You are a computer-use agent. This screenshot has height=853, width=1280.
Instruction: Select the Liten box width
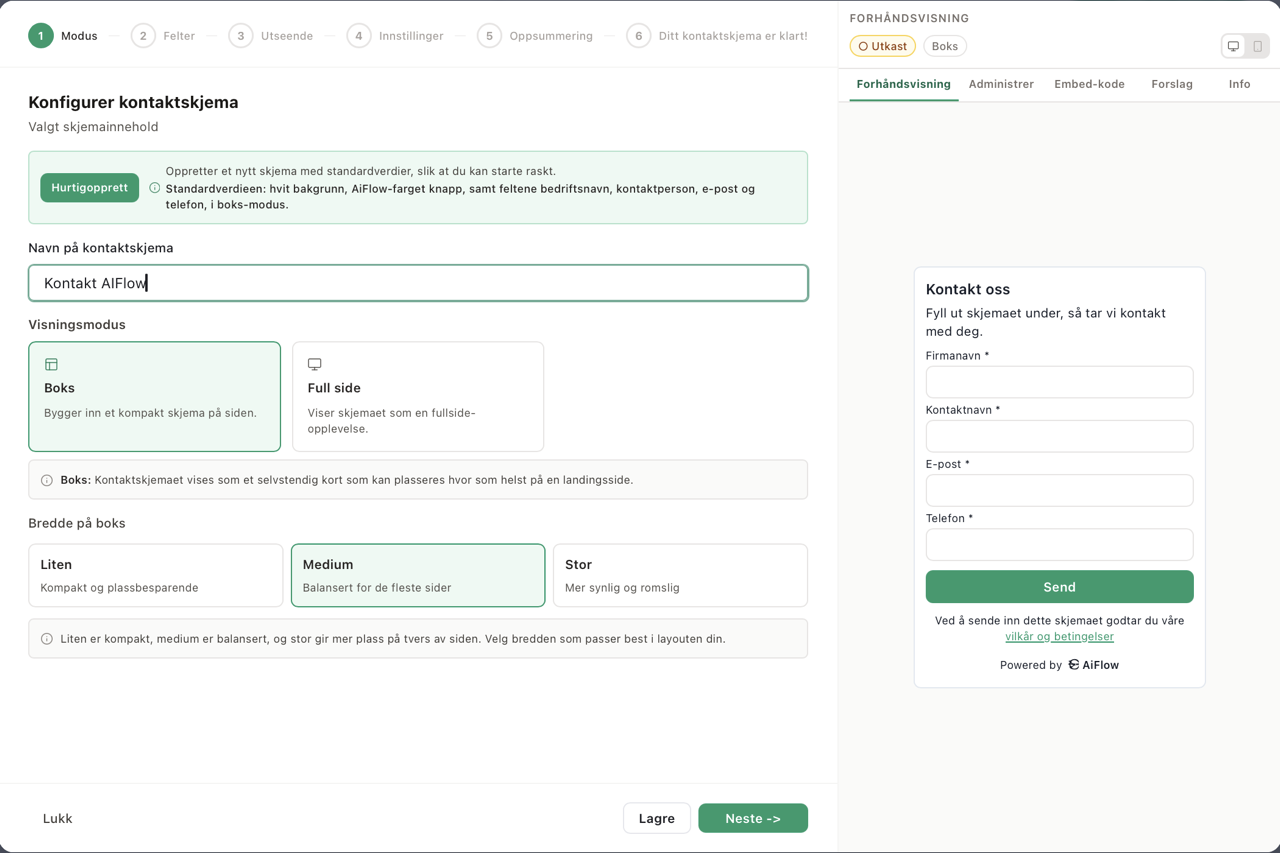pyautogui.click(x=155, y=575)
